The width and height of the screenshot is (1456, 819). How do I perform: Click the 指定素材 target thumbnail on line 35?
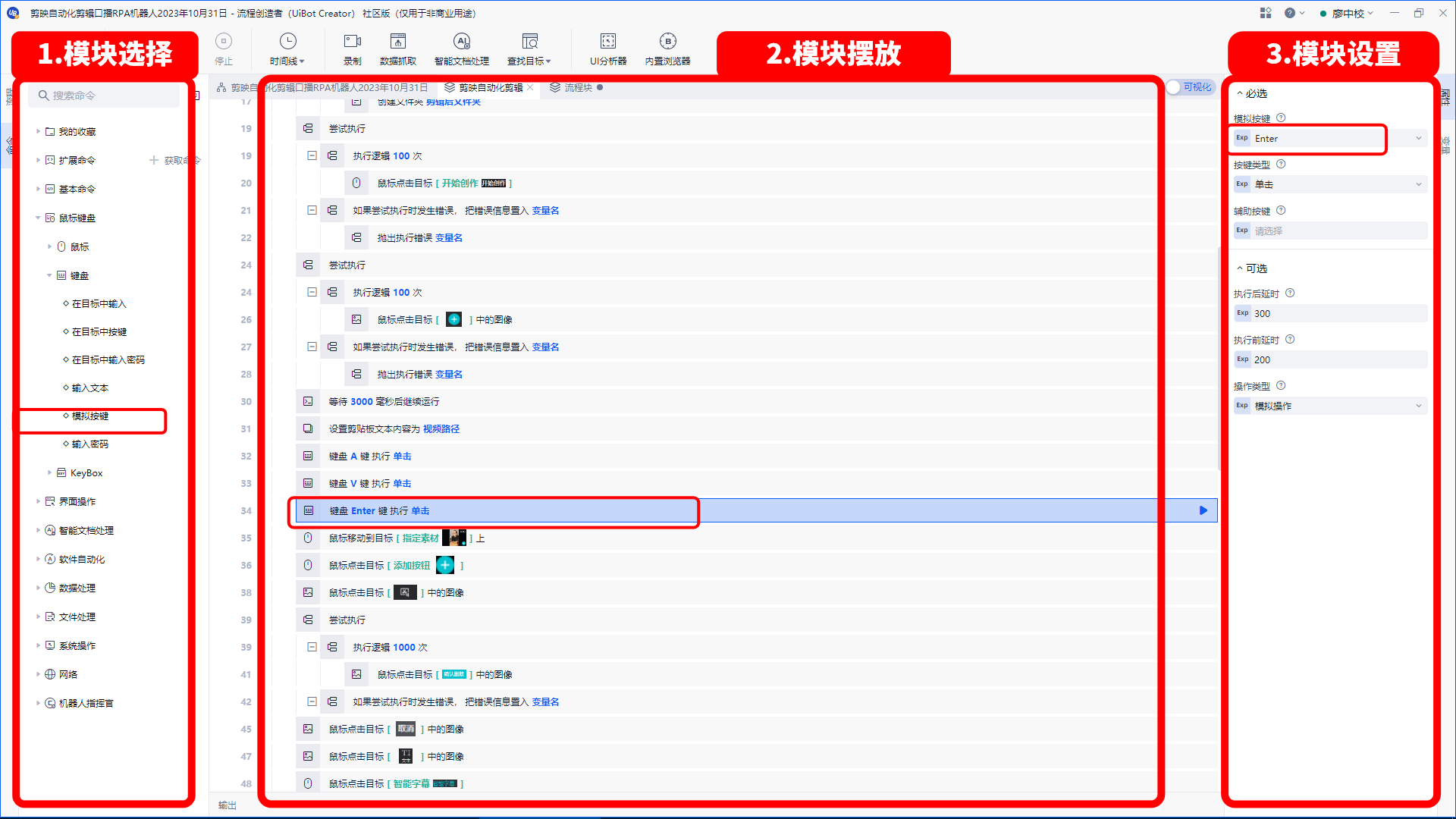click(454, 538)
